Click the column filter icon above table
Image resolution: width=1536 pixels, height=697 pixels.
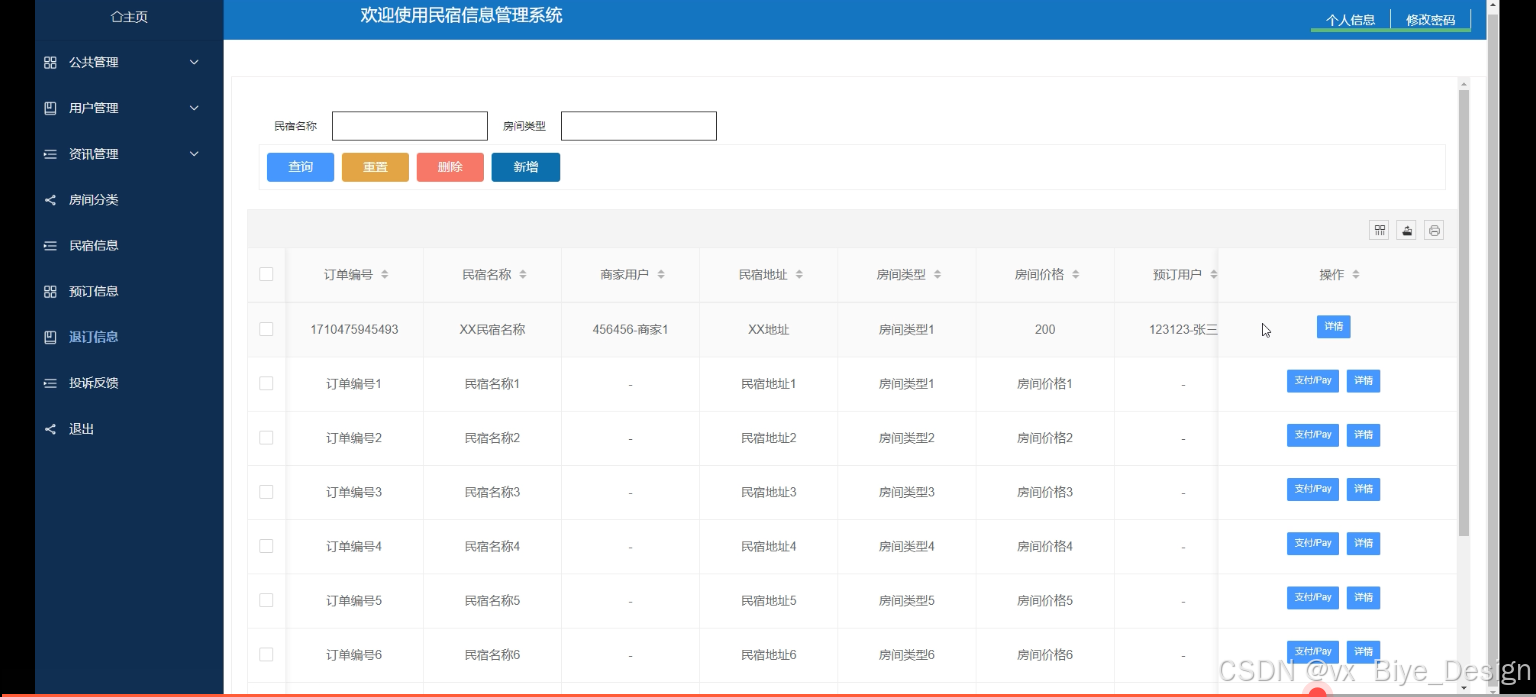[x=1380, y=230]
